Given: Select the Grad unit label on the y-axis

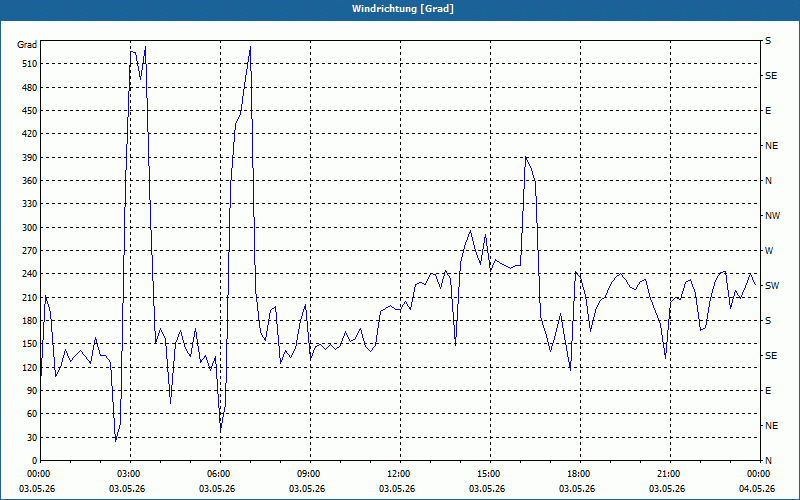Looking at the screenshot, I should click(x=27, y=45).
